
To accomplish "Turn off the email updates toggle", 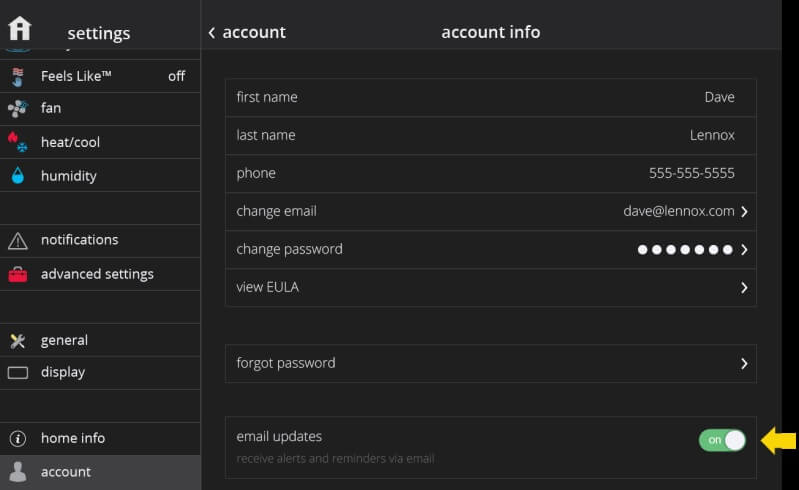I will (x=722, y=440).
